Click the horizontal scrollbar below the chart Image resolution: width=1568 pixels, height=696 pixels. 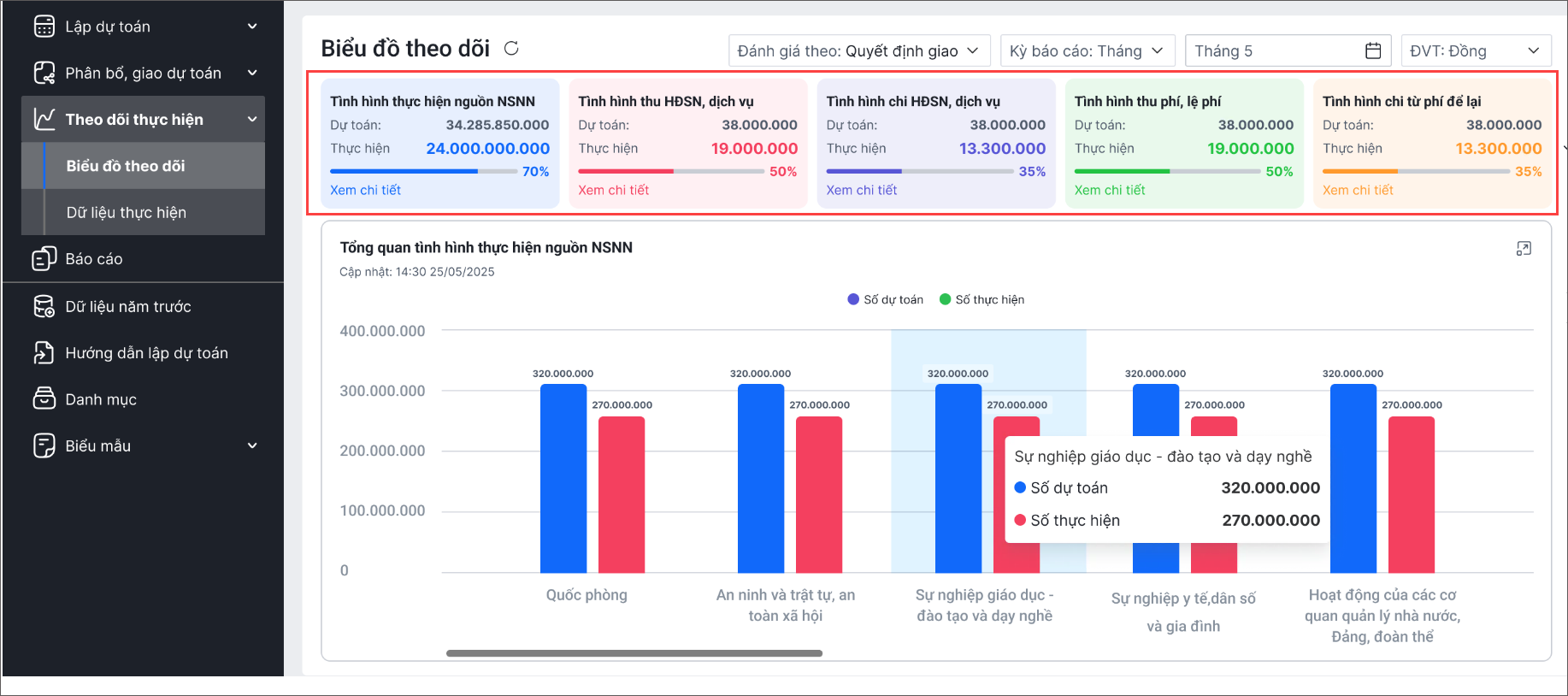pyautogui.click(x=634, y=653)
